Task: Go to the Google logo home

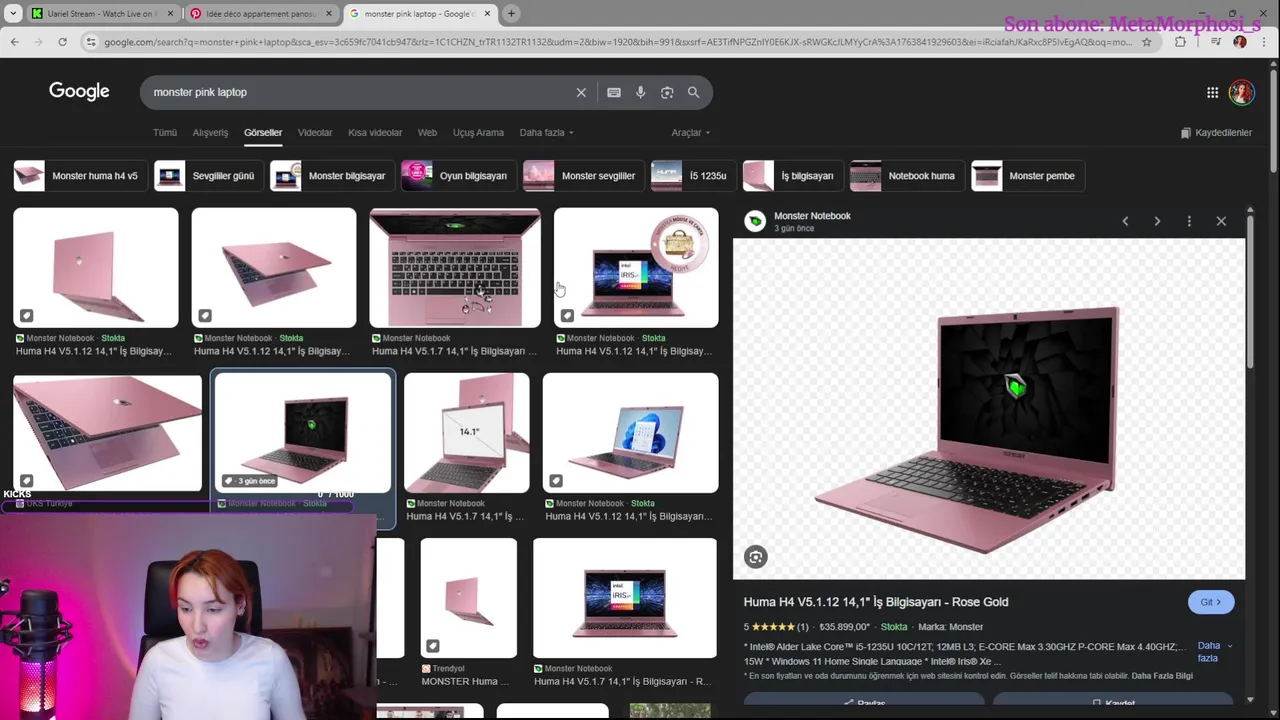Action: coord(79,91)
